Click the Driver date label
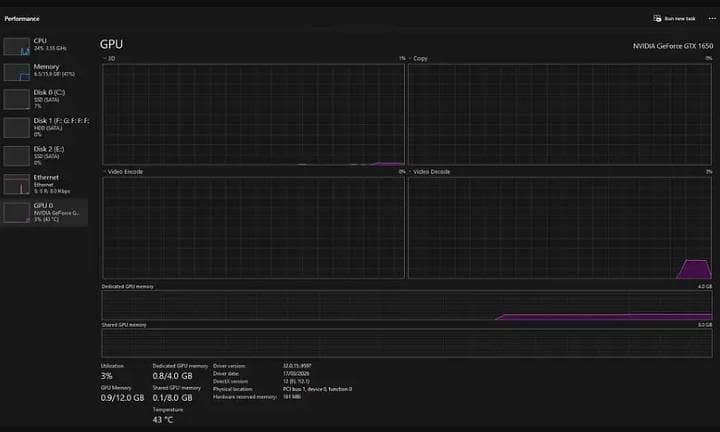Viewport: 720px width, 432px height. [x=226, y=374]
